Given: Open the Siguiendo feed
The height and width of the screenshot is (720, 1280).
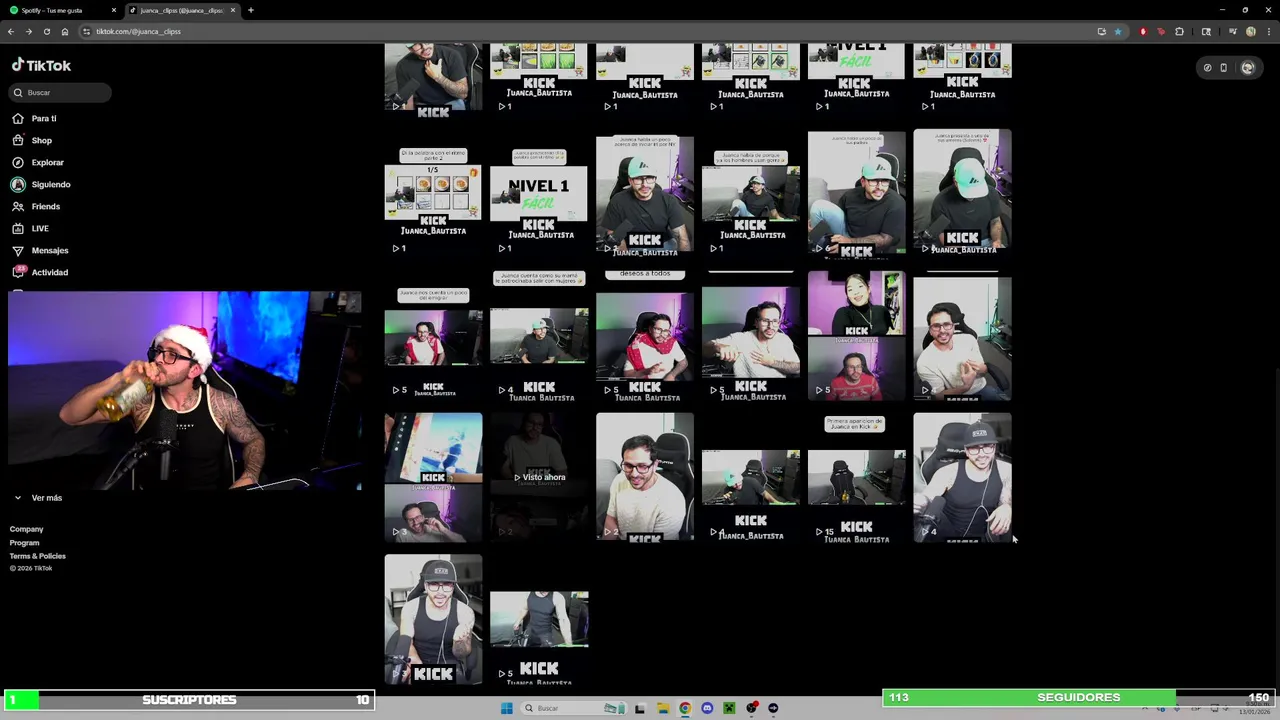Looking at the screenshot, I should coord(50,184).
